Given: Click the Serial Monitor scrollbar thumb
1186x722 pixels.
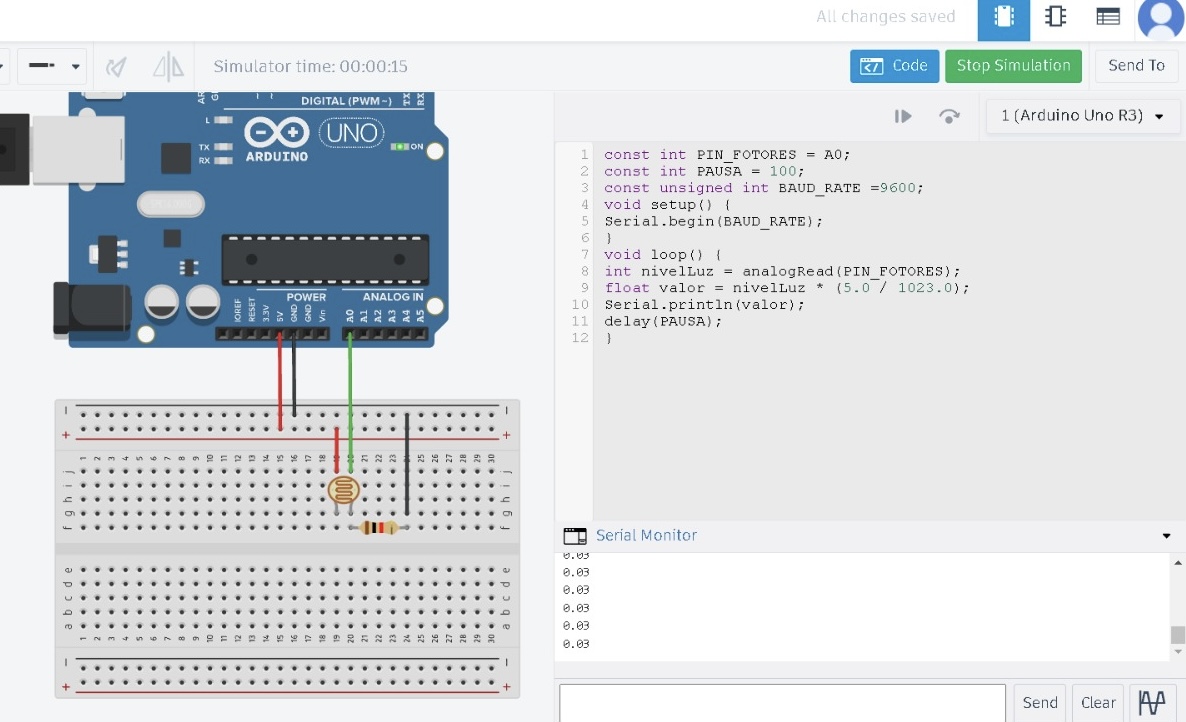Looking at the screenshot, I should pyautogui.click(x=1177, y=635).
